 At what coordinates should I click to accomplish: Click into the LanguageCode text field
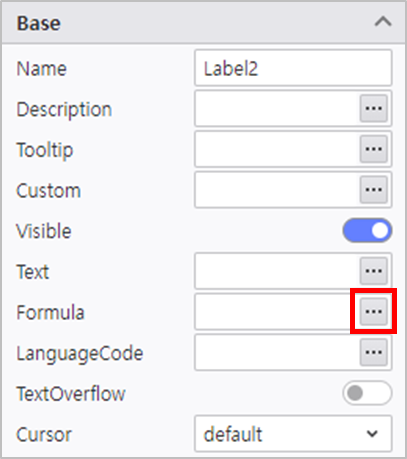click(x=277, y=352)
